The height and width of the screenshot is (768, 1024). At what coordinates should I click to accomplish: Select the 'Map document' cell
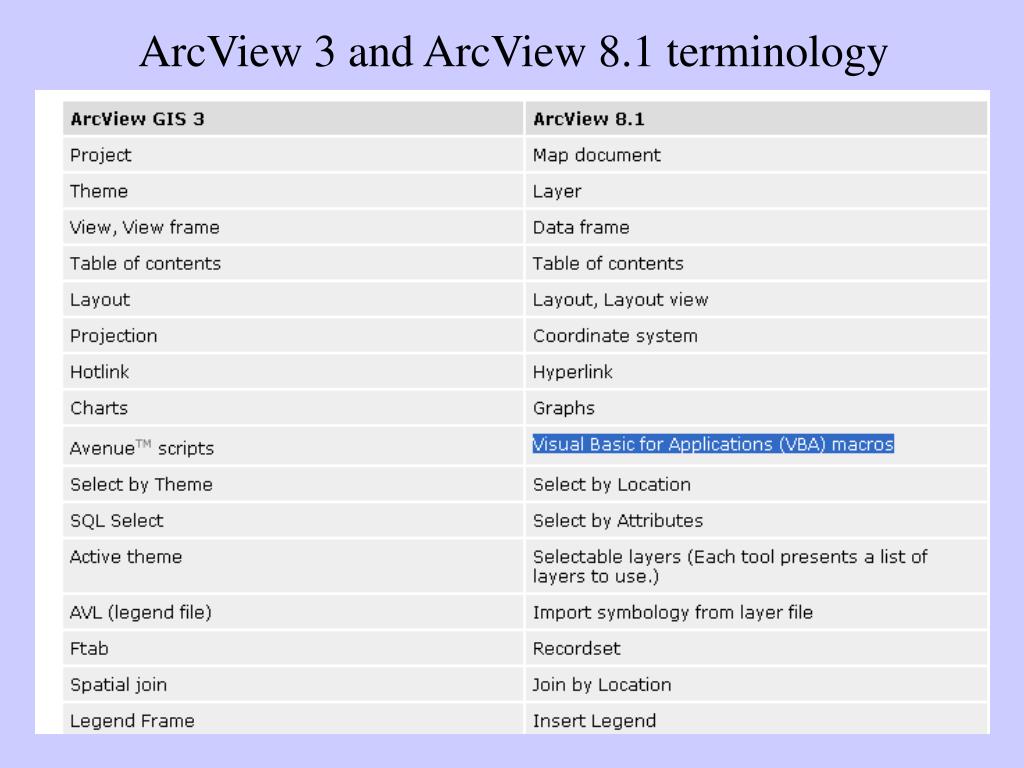click(x=756, y=155)
